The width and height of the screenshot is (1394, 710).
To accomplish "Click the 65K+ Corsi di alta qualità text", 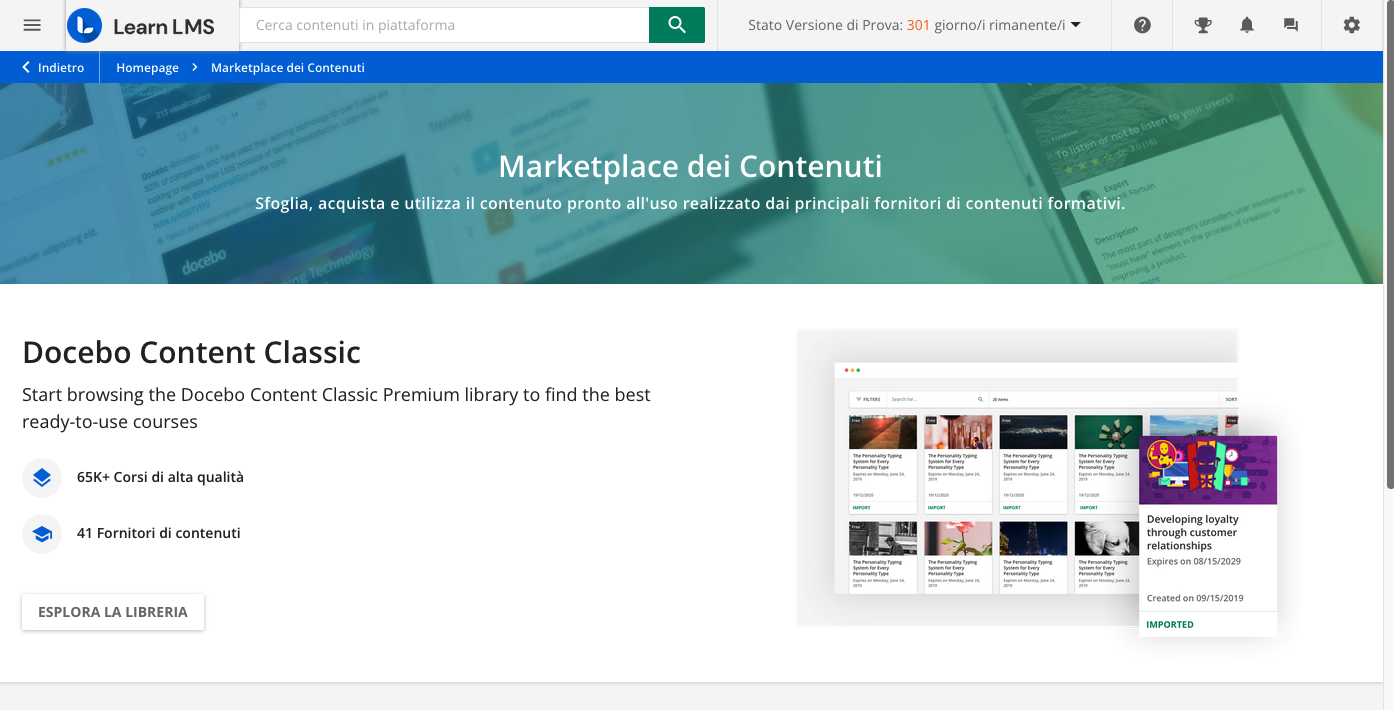I will (x=160, y=477).
